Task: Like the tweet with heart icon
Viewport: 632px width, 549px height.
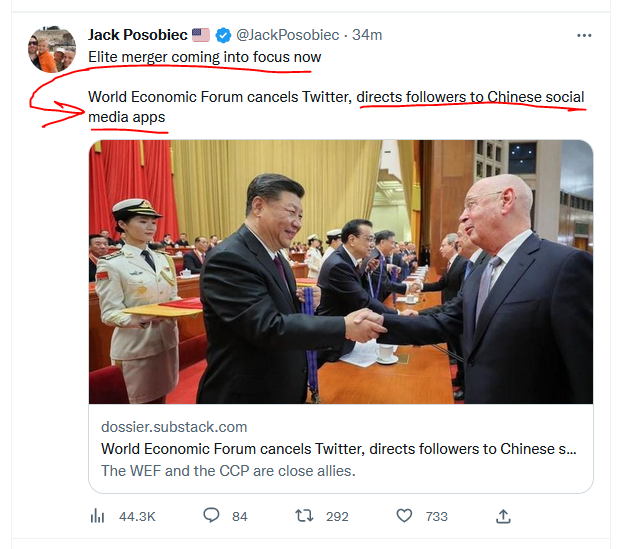Action: coord(404,516)
